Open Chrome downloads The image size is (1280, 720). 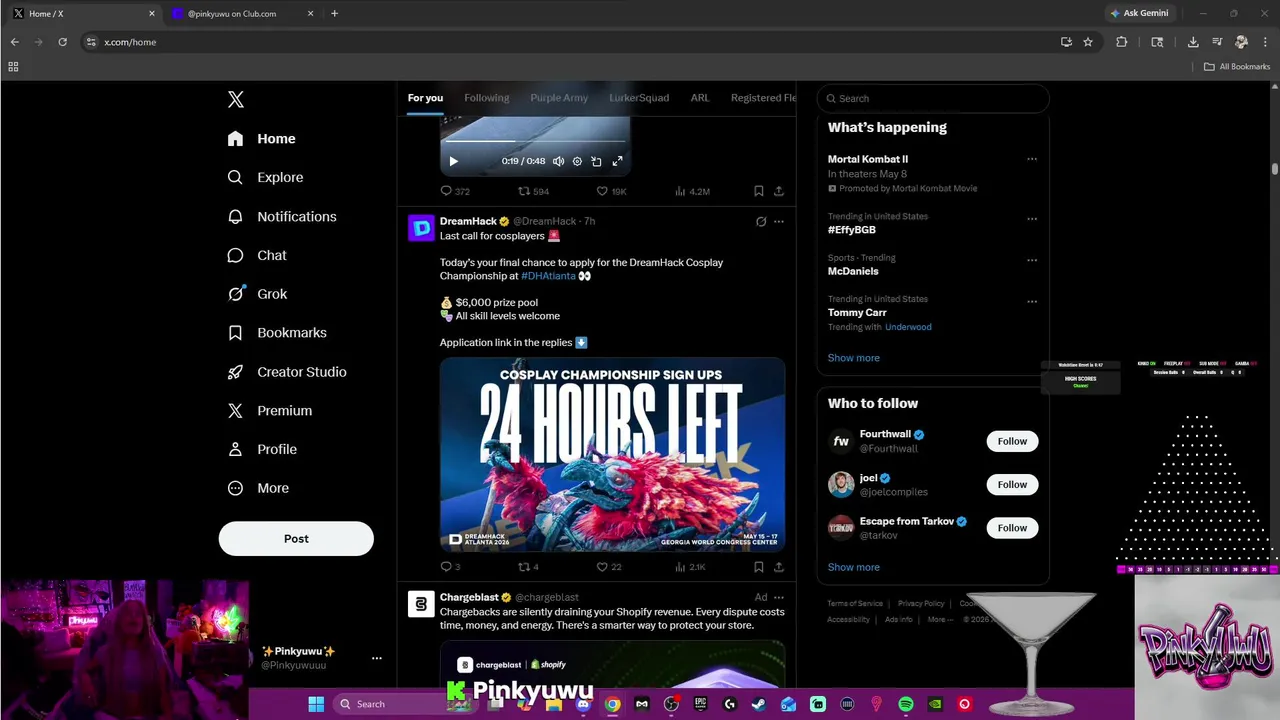pyautogui.click(x=1193, y=42)
